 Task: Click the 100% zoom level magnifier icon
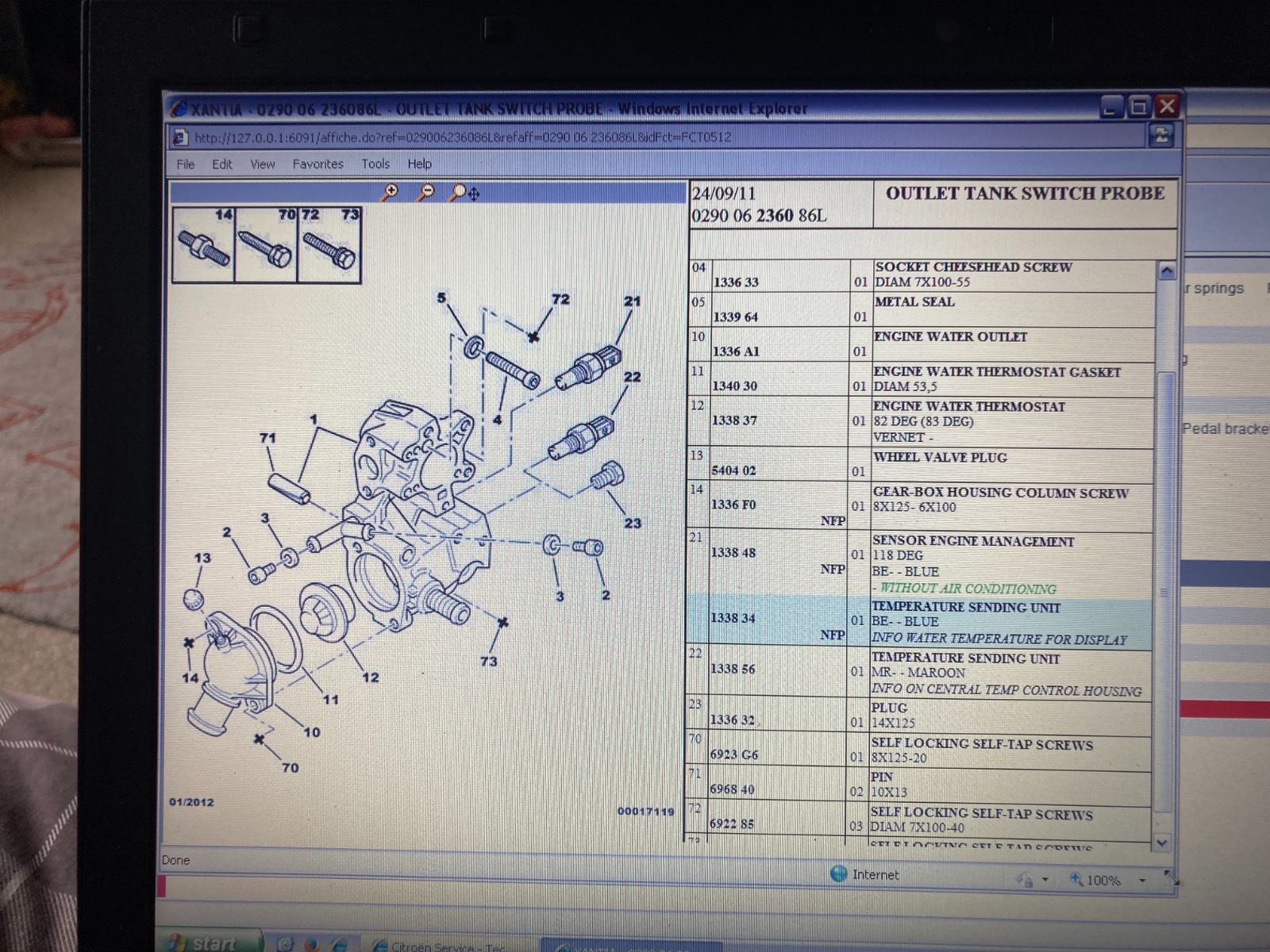pos(1076,879)
